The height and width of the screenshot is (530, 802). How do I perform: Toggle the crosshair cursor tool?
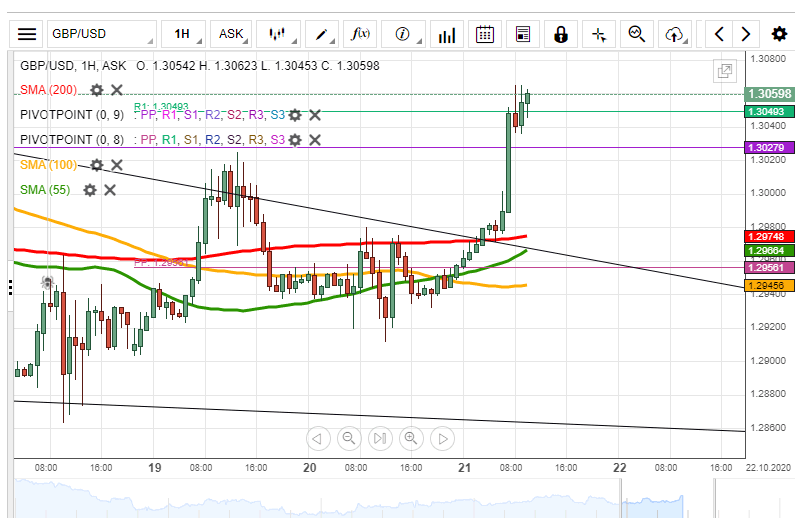point(599,34)
